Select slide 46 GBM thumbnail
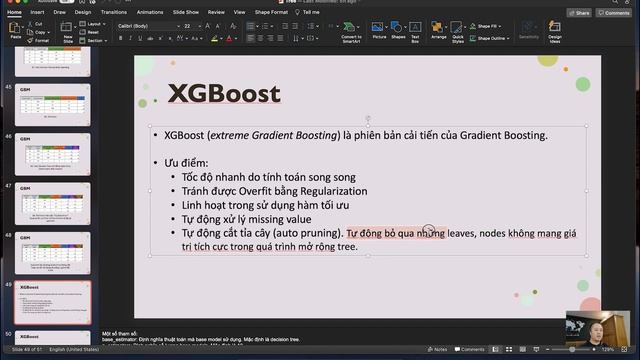The height and width of the screenshot is (360, 640). tap(53, 154)
